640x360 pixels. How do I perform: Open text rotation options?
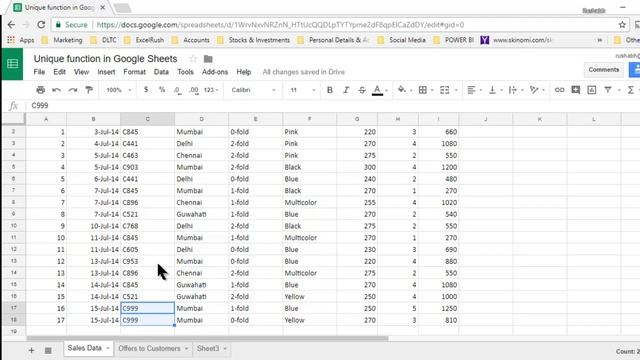tap(534, 90)
